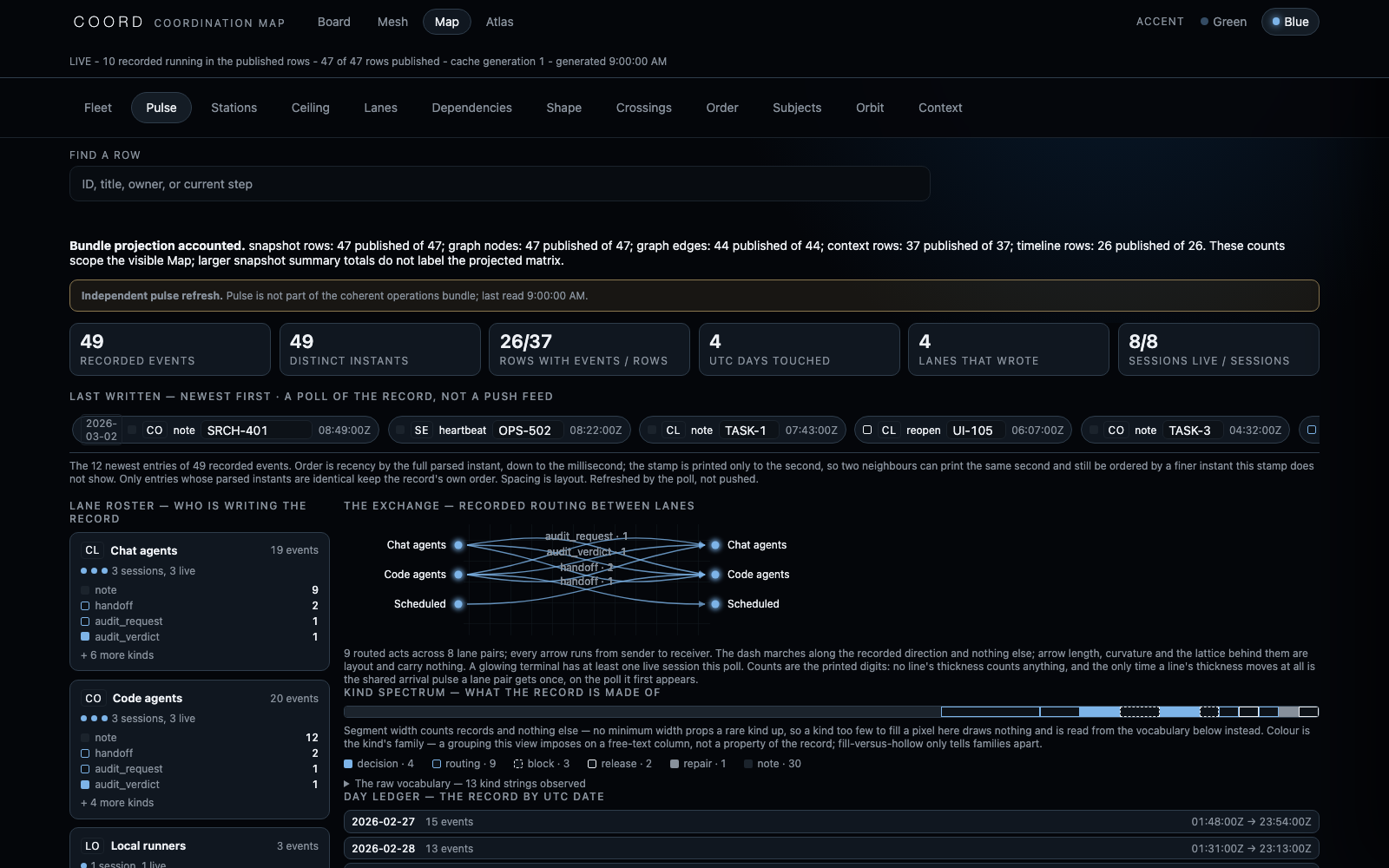The image size is (1389, 868).
Task: Click the right Scheduled node in Exchange
Action: 715,604
